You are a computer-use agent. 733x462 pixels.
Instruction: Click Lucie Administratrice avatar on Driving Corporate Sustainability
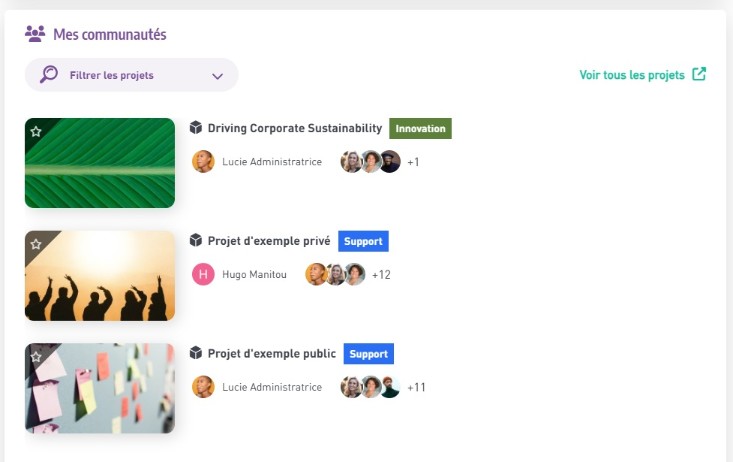point(203,162)
